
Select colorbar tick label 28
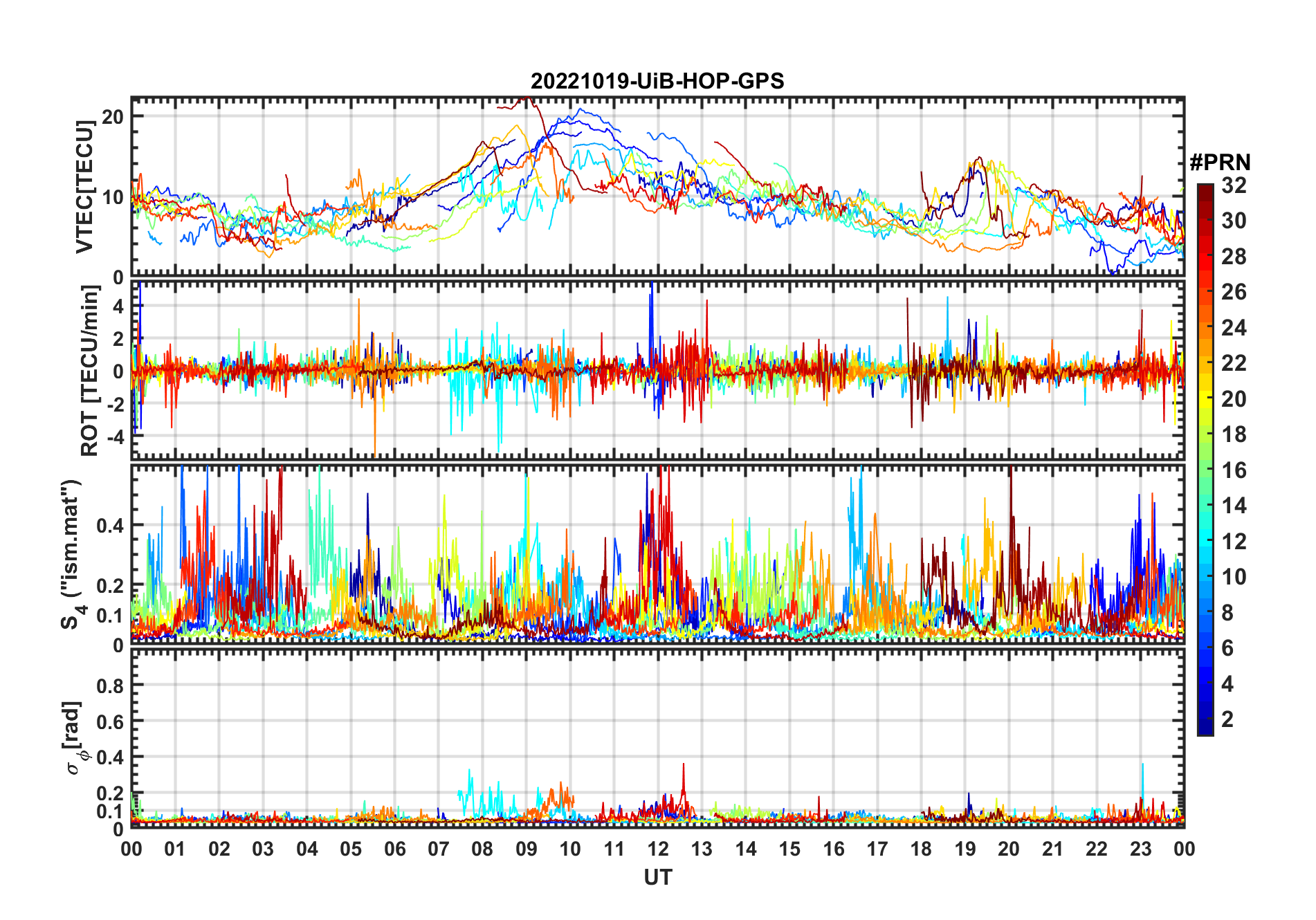1234,257
